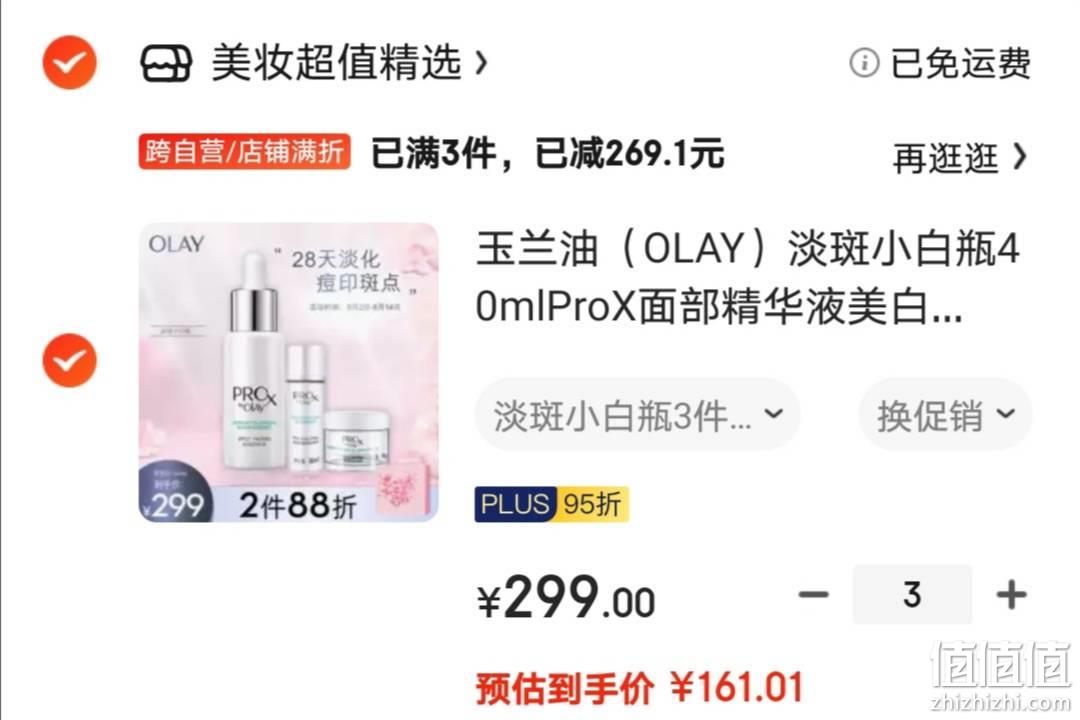Tap the arrow next to 再逛逛
1080x720 pixels.
point(1020,157)
